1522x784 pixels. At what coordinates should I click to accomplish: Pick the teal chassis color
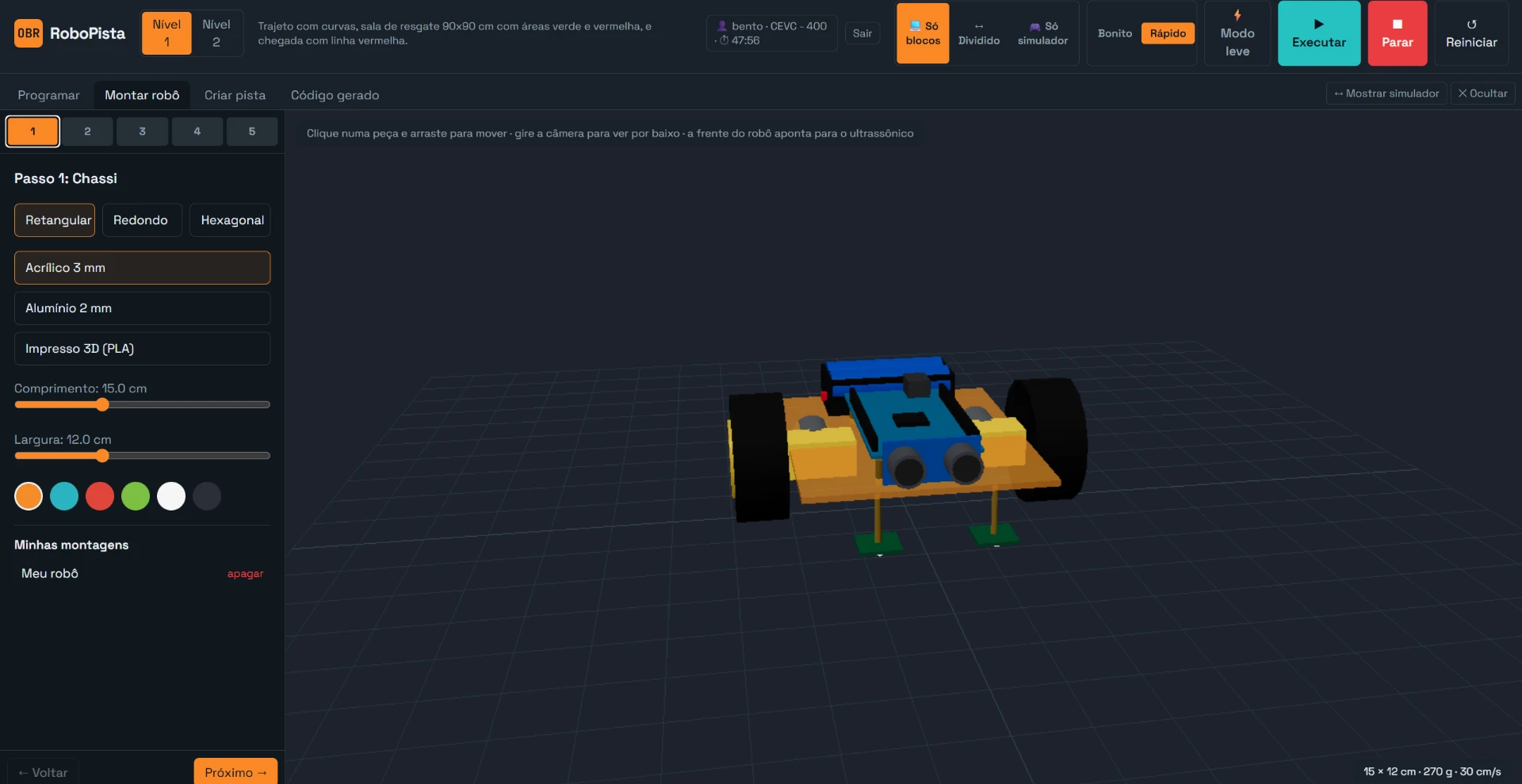pyautogui.click(x=64, y=496)
